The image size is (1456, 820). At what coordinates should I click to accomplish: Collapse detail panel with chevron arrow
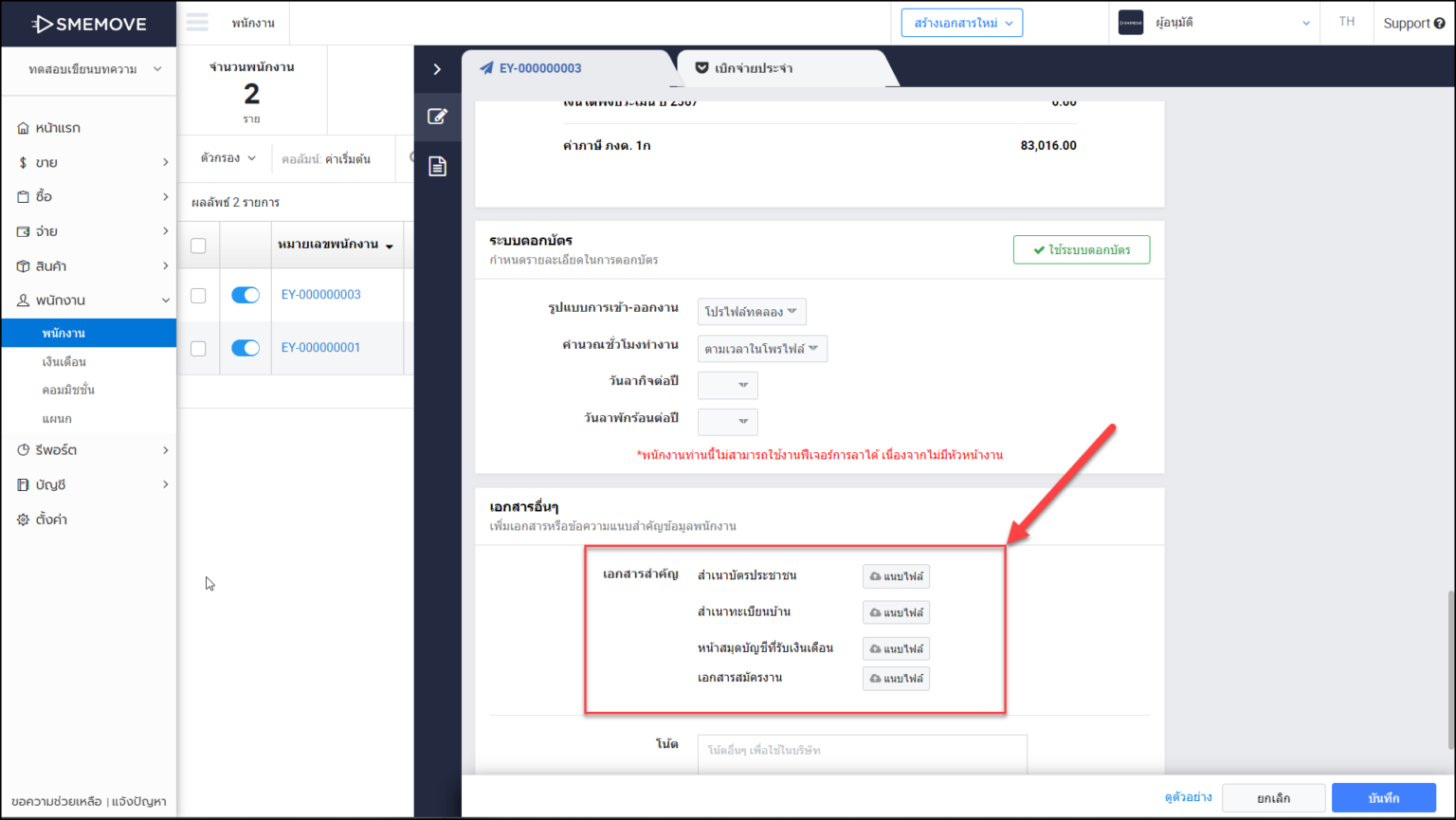(x=437, y=69)
